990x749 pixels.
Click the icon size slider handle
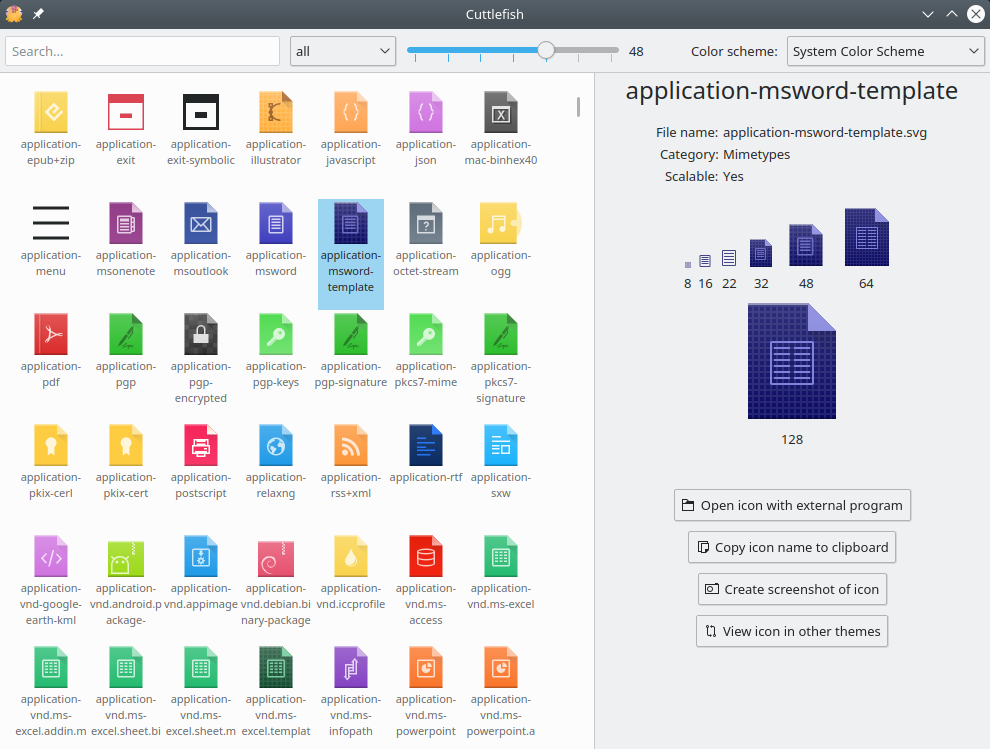click(546, 51)
